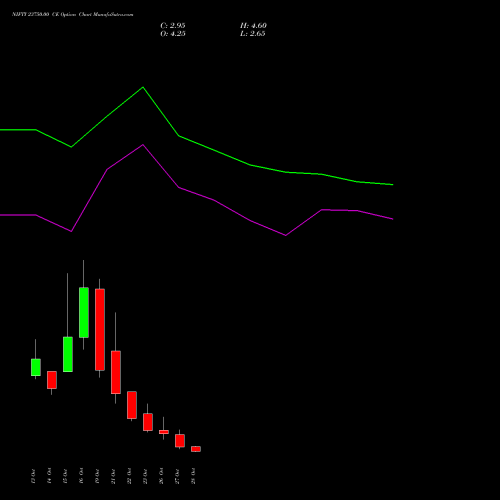The width and height of the screenshot is (500, 500).
Task: Click the 23 Oct date label
Action: (145, 476)
